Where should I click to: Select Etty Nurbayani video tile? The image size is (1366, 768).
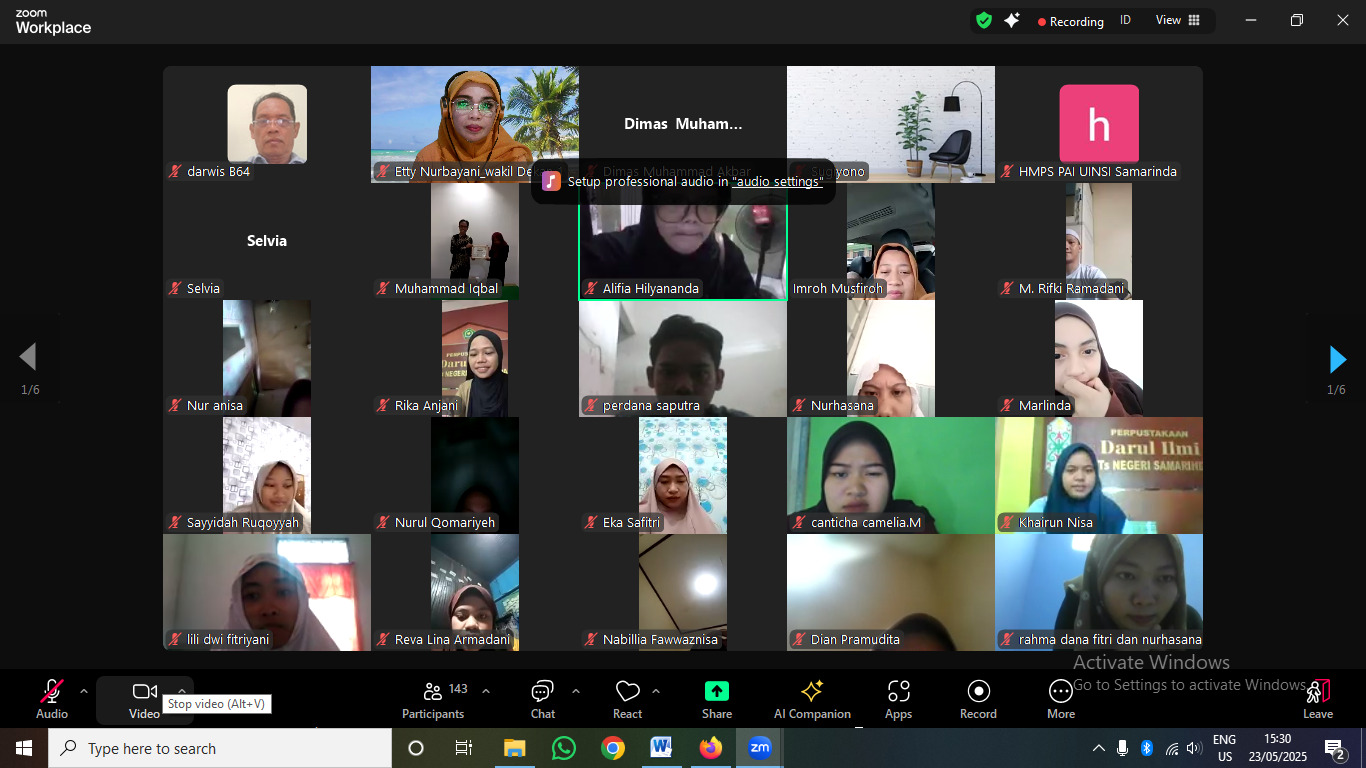tap(475, 124)
